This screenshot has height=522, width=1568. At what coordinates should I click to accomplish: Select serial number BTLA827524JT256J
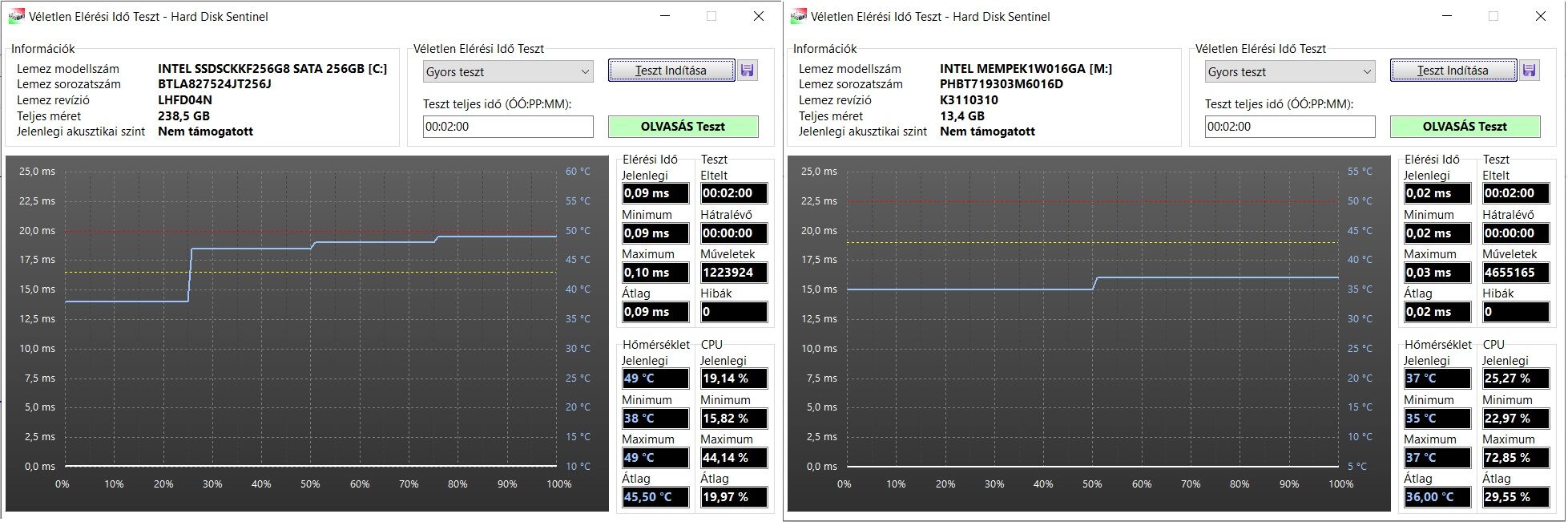[215, 84]
